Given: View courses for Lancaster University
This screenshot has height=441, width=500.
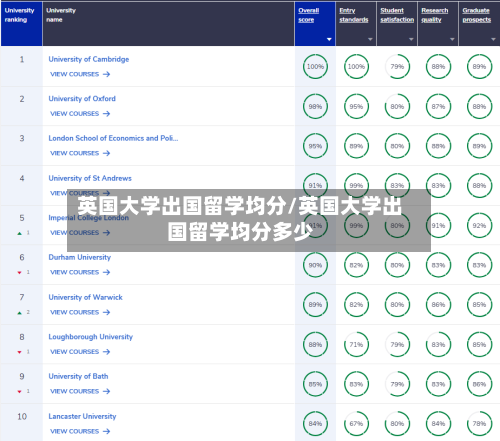Looking at the screenshot, I should [x=80, y=431].
